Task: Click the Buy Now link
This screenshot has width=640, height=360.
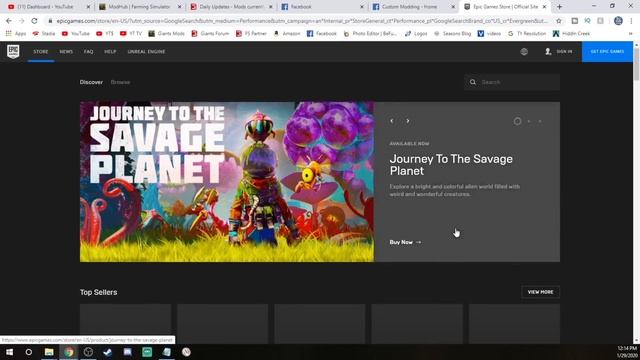Action: [405, 242]
